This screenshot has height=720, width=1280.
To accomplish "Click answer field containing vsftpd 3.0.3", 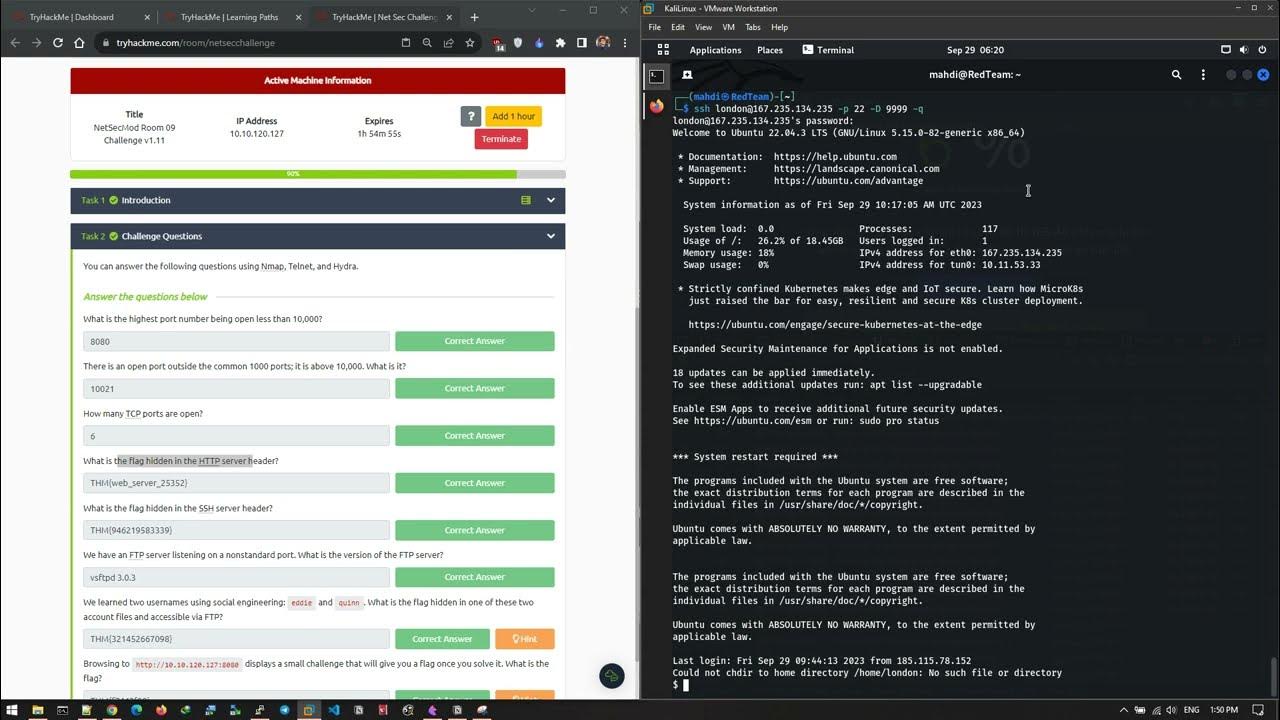I will pyautogui.click(x=237, y=577).
